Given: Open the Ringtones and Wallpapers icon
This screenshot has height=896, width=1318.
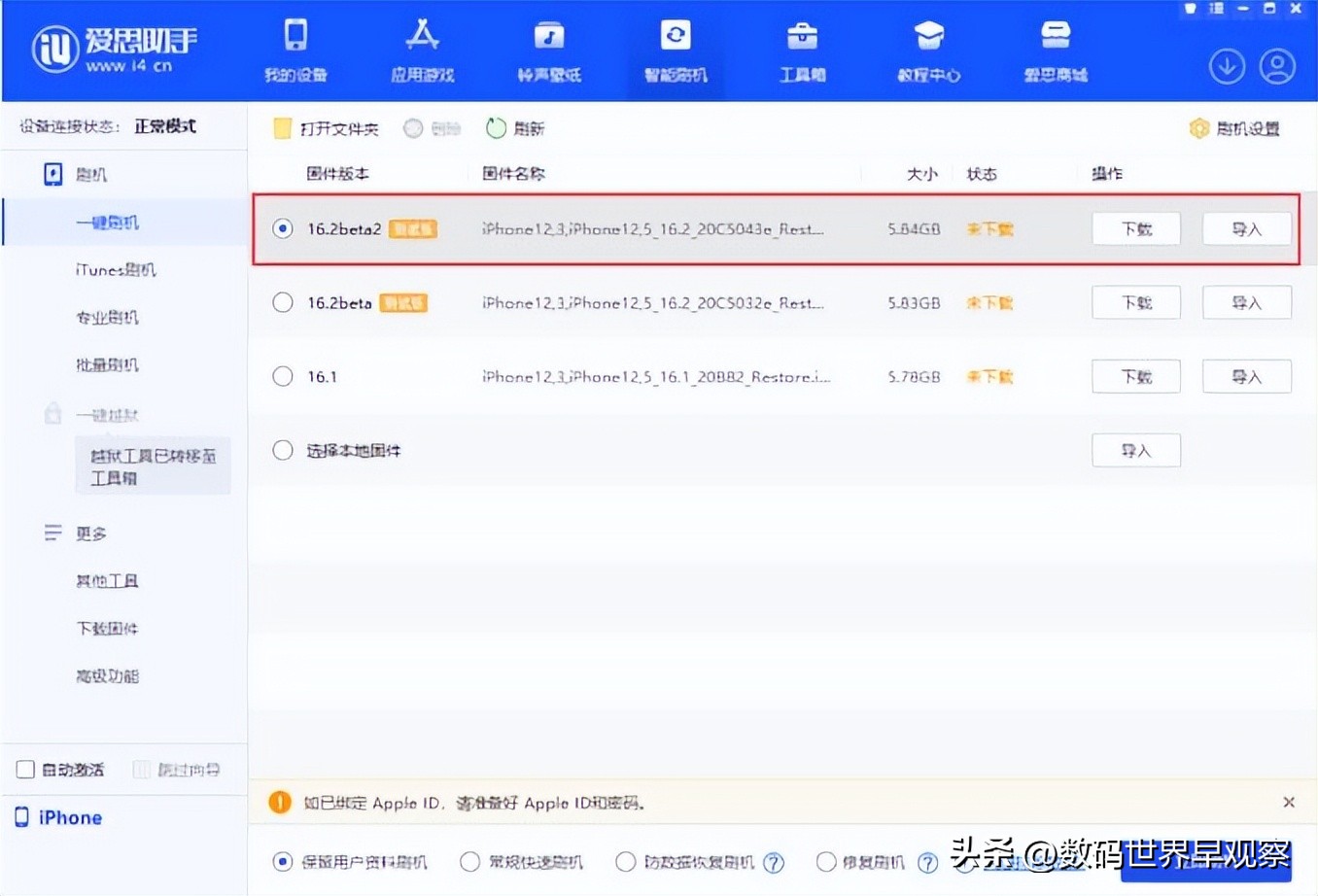Looking at the screenshot, I should (548, 49).
